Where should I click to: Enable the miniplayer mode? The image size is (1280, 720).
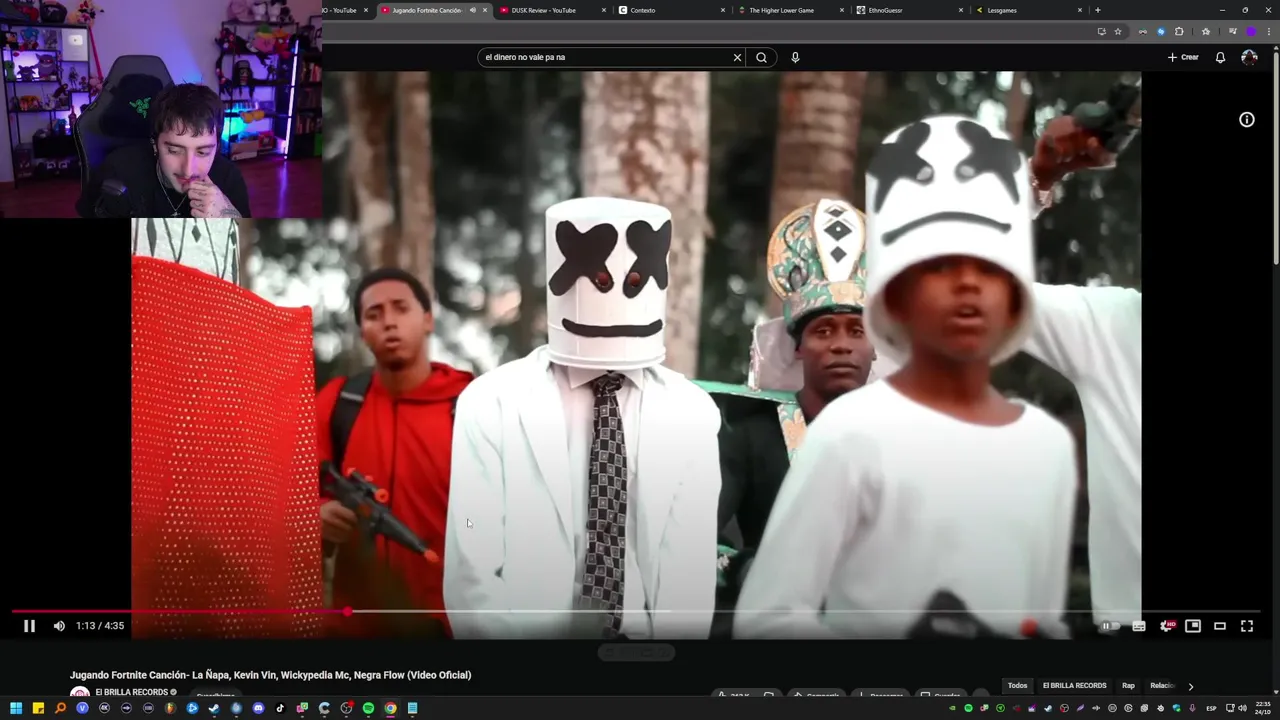click(1193, 626)
